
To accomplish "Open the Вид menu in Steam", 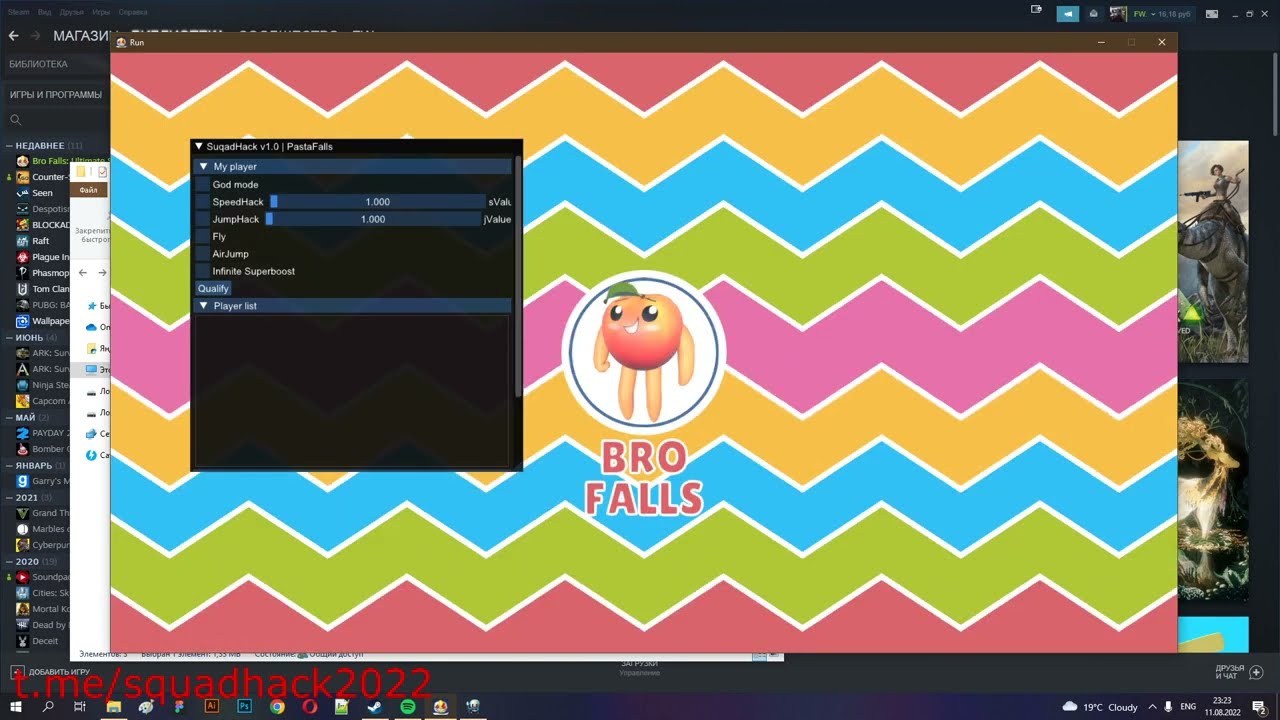I will [x=45, y=12].
